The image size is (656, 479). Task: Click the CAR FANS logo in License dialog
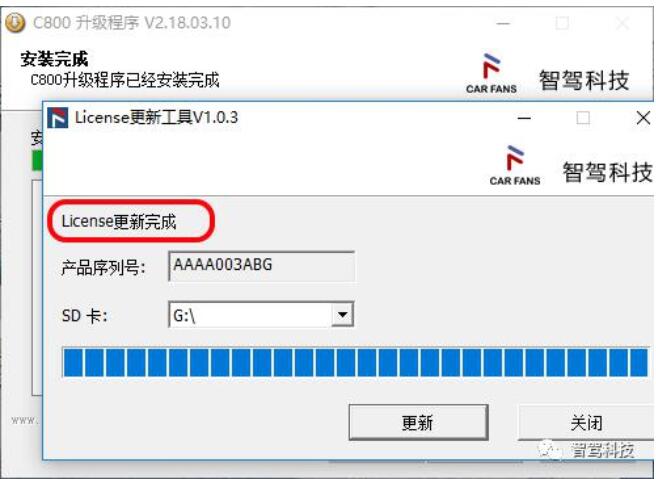(515, 166)
